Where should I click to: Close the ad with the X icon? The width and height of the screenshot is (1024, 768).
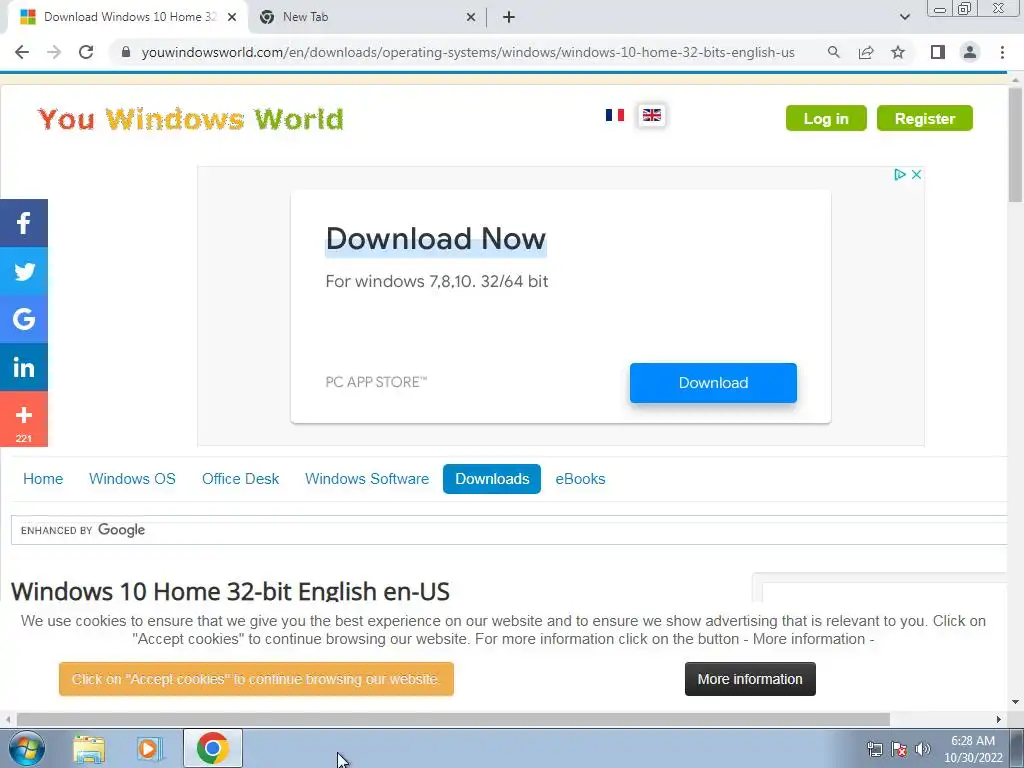pyautogui.click(x=916, y=174)
